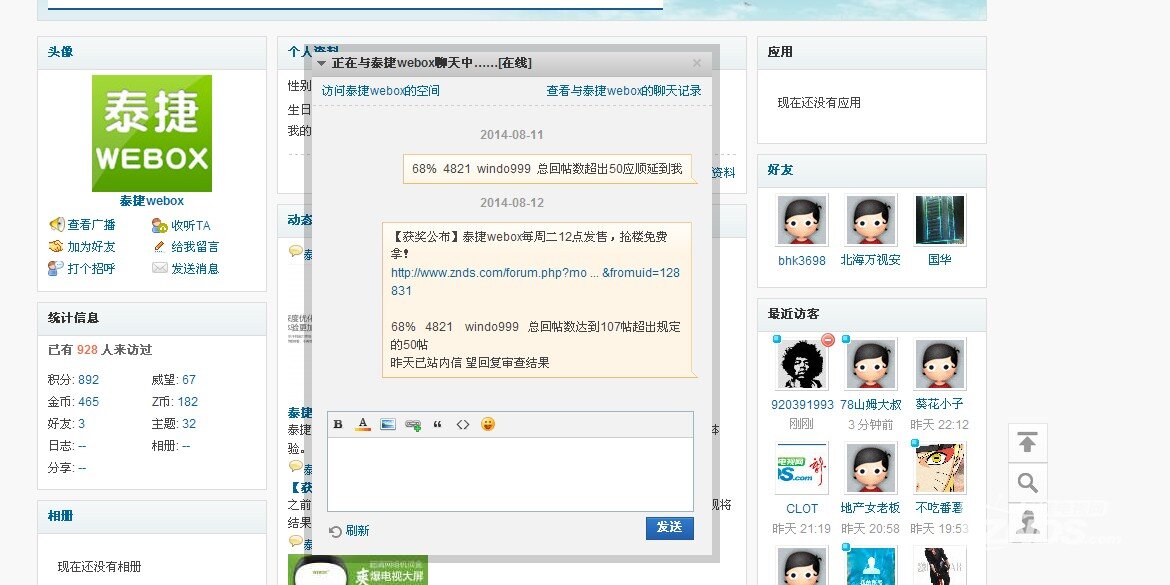Leave a message via 给我留言

tap(195, 246)
